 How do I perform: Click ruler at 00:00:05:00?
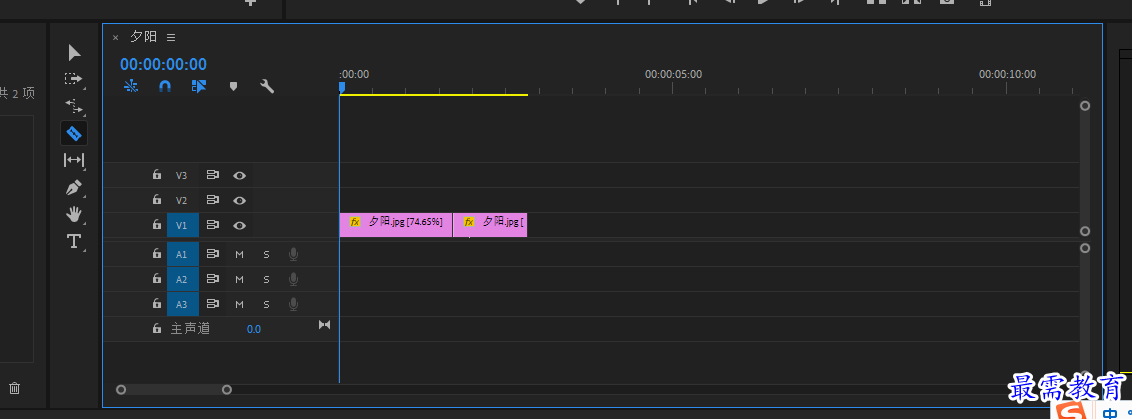pos(673,74)
